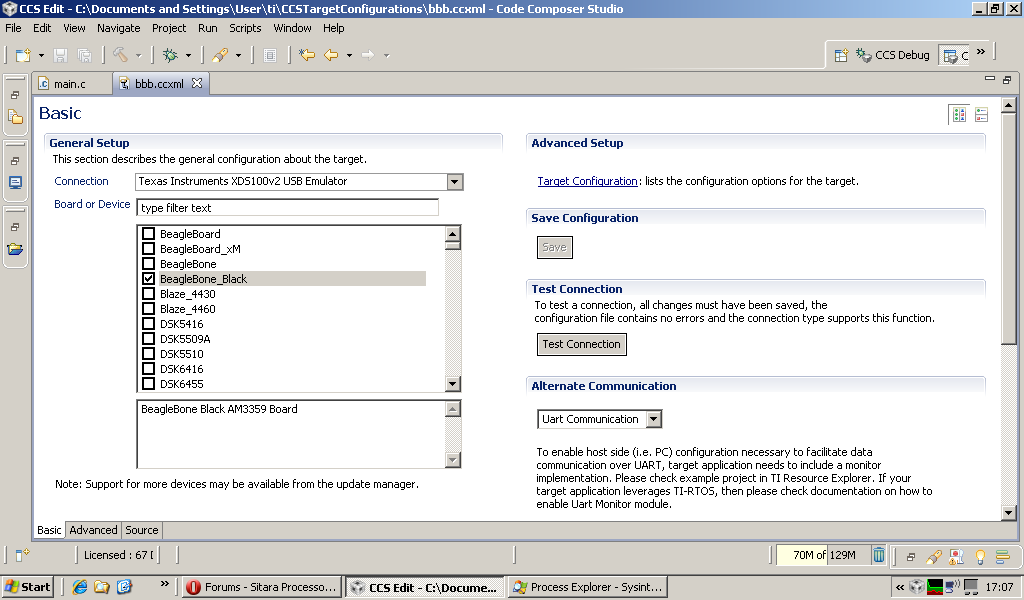Click scroll-down arrow of main editor scrollbar

point(1008,513)
